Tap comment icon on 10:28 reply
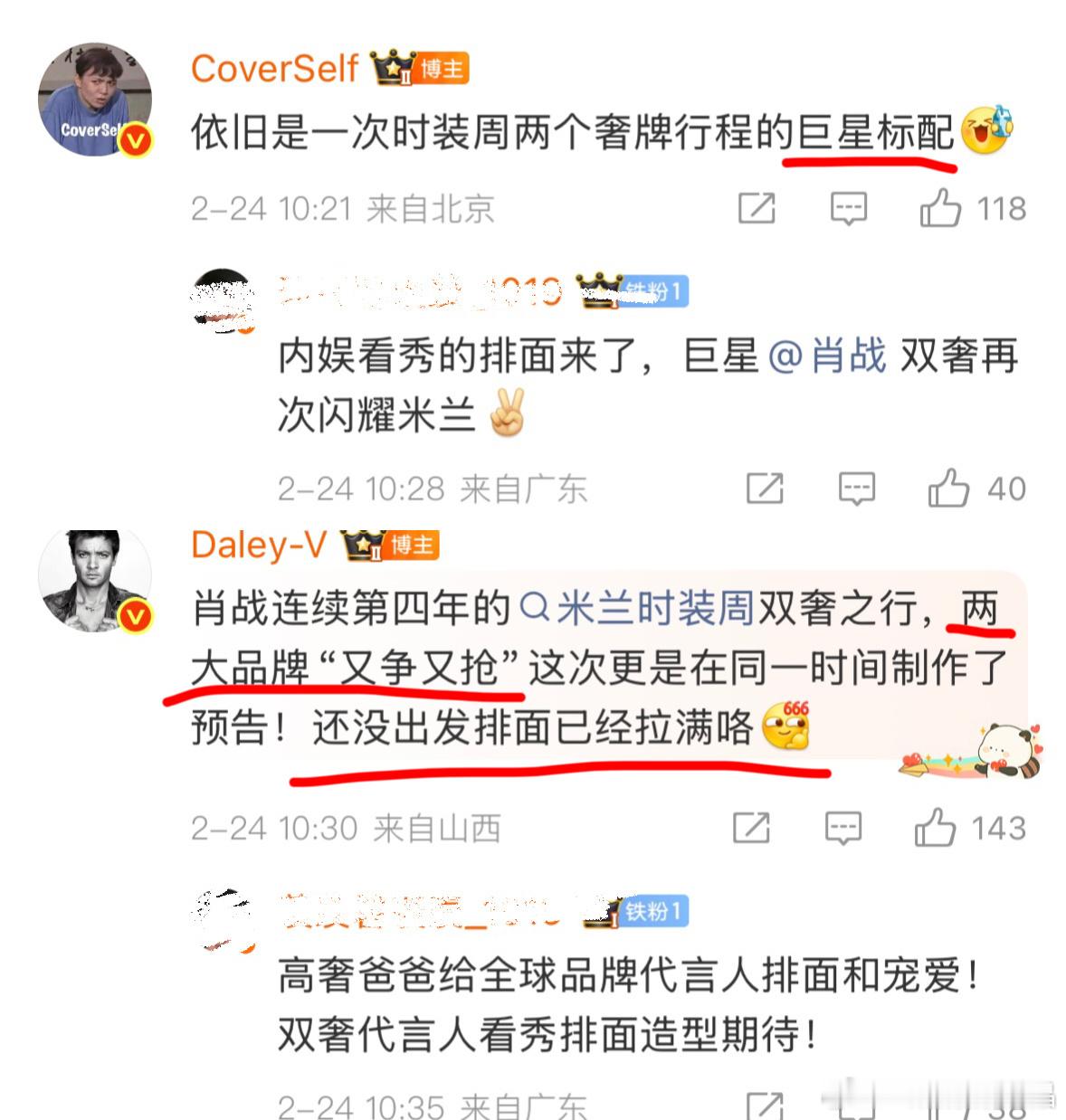The image size is (1066, 1120). (x=856, y=489)
